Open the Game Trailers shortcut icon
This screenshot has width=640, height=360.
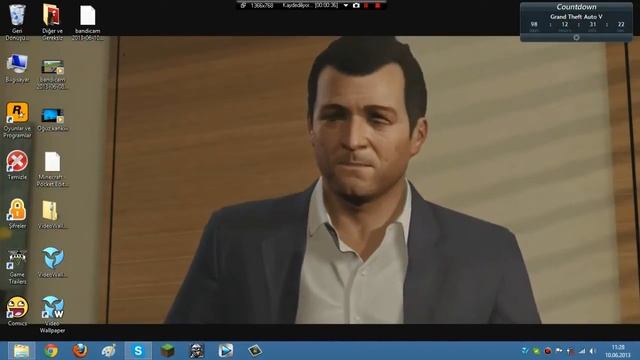pyautogui.click(x=17, y=260)
